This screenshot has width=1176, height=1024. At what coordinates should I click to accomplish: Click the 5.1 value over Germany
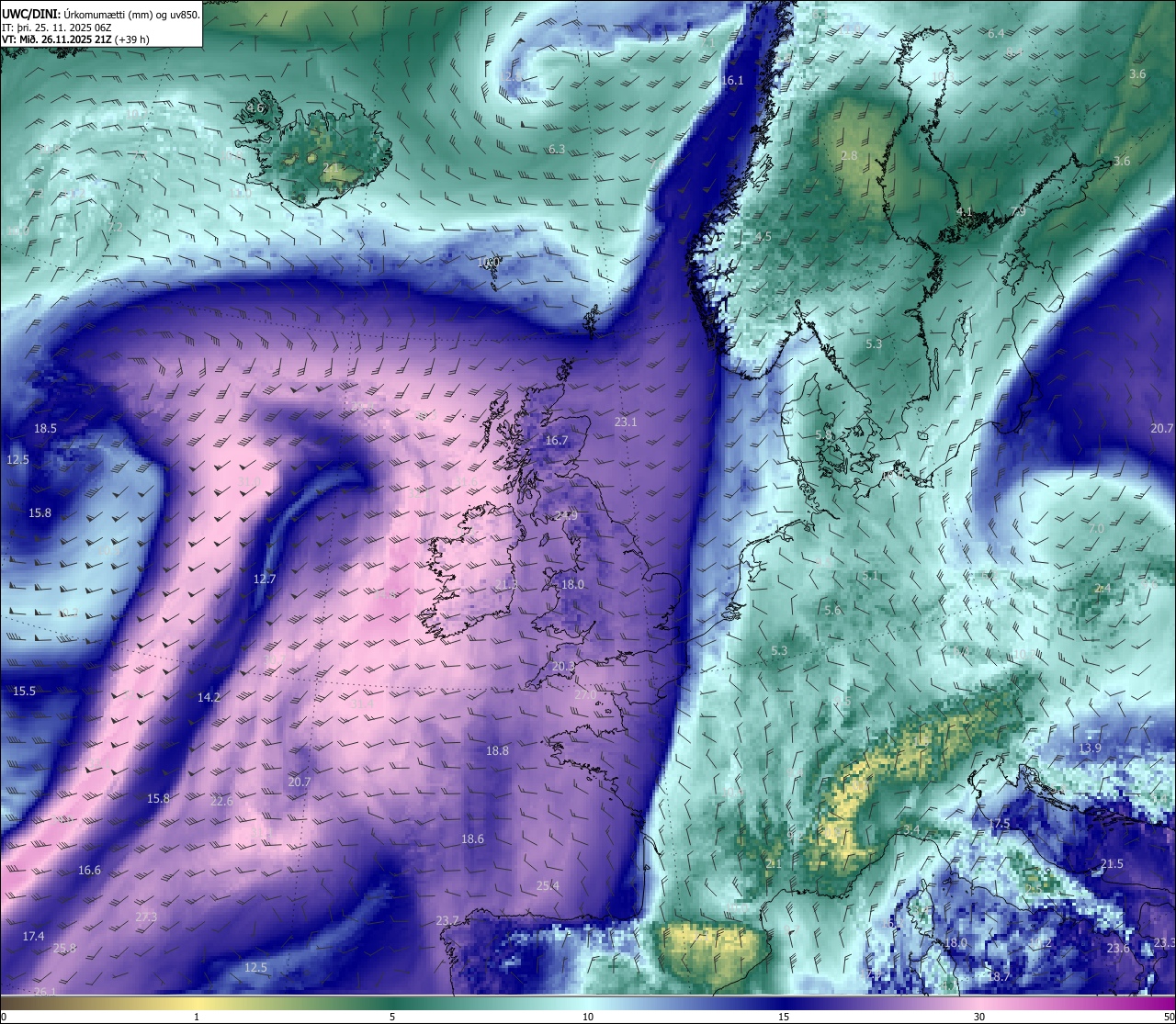coord(871,575)
